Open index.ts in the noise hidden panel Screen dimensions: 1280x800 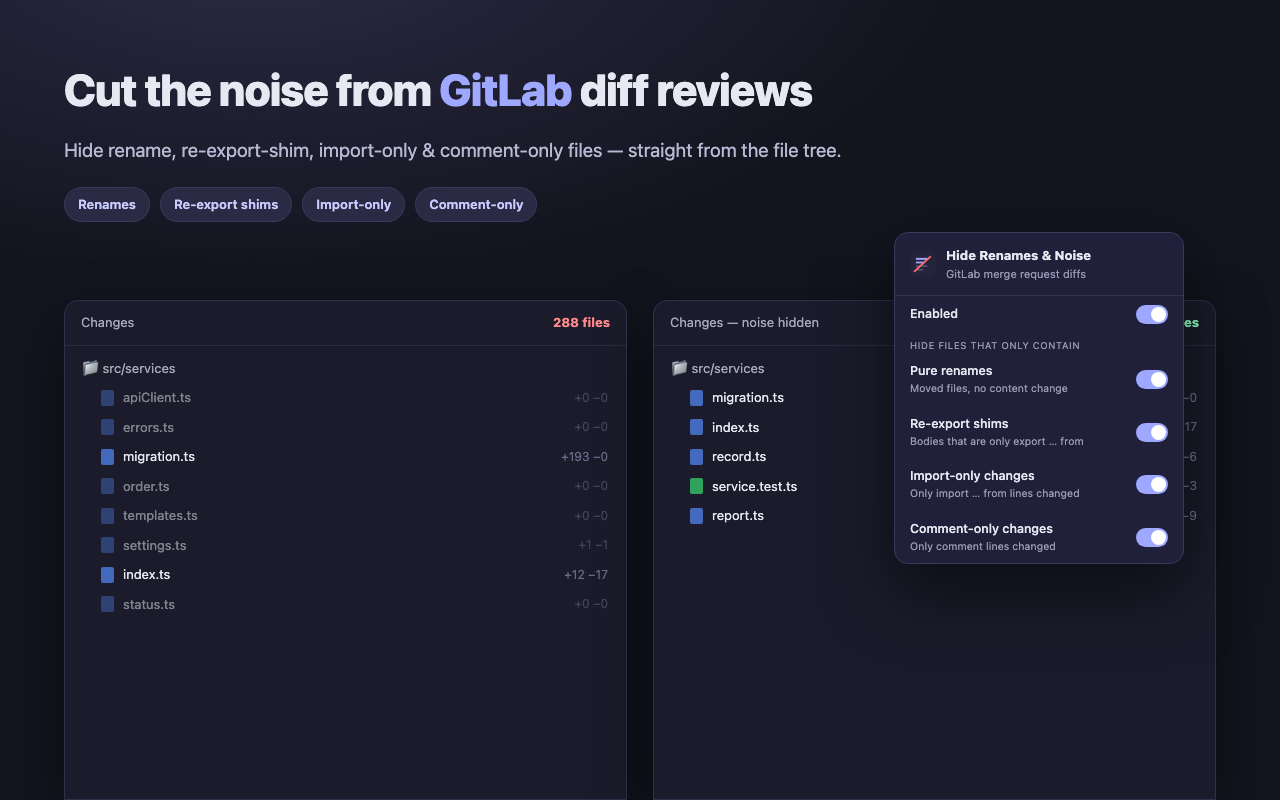735,427
